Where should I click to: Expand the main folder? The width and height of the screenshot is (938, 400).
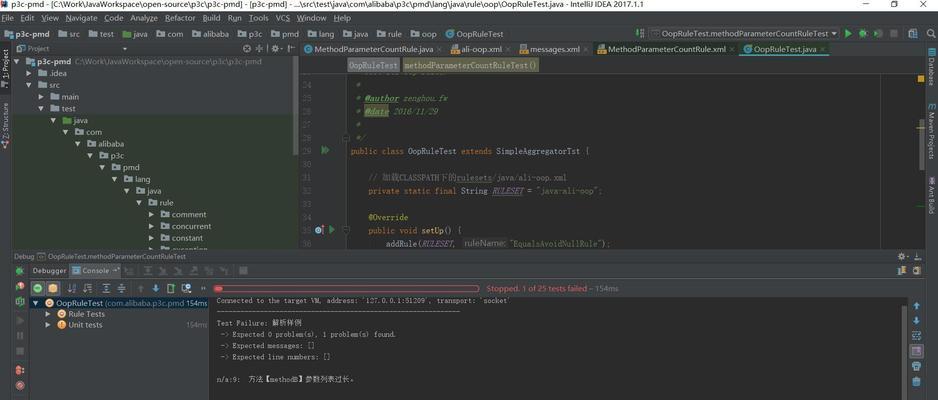tap(41, 96)
